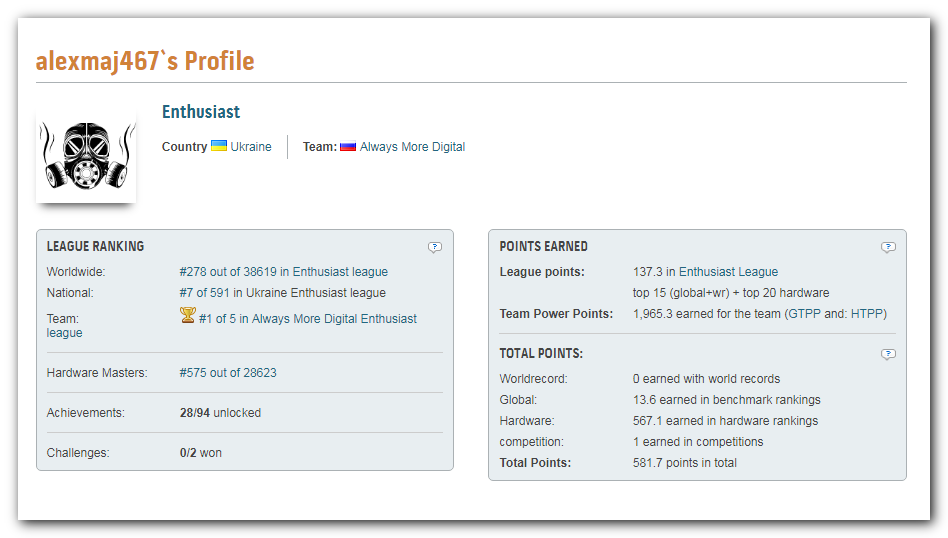Click the POINTS EARNED panel heading
Viewport: 948px width, 538px height.
coord(544,247)
